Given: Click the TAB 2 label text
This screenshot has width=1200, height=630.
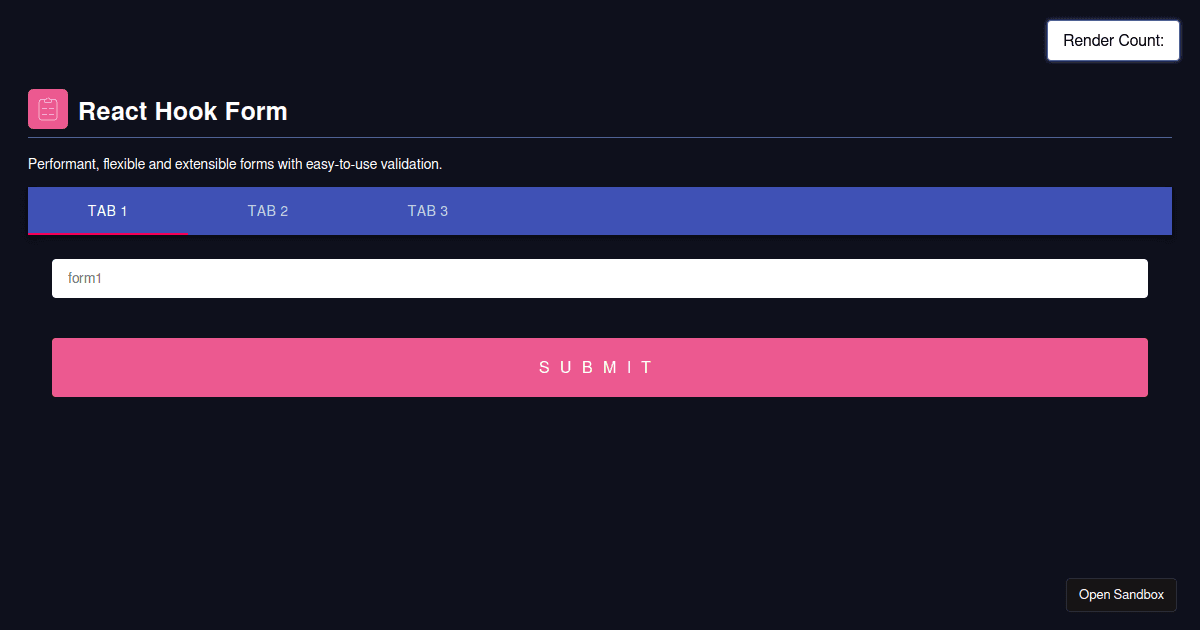Looking at the screenshot, I should [x=267, y=211].
